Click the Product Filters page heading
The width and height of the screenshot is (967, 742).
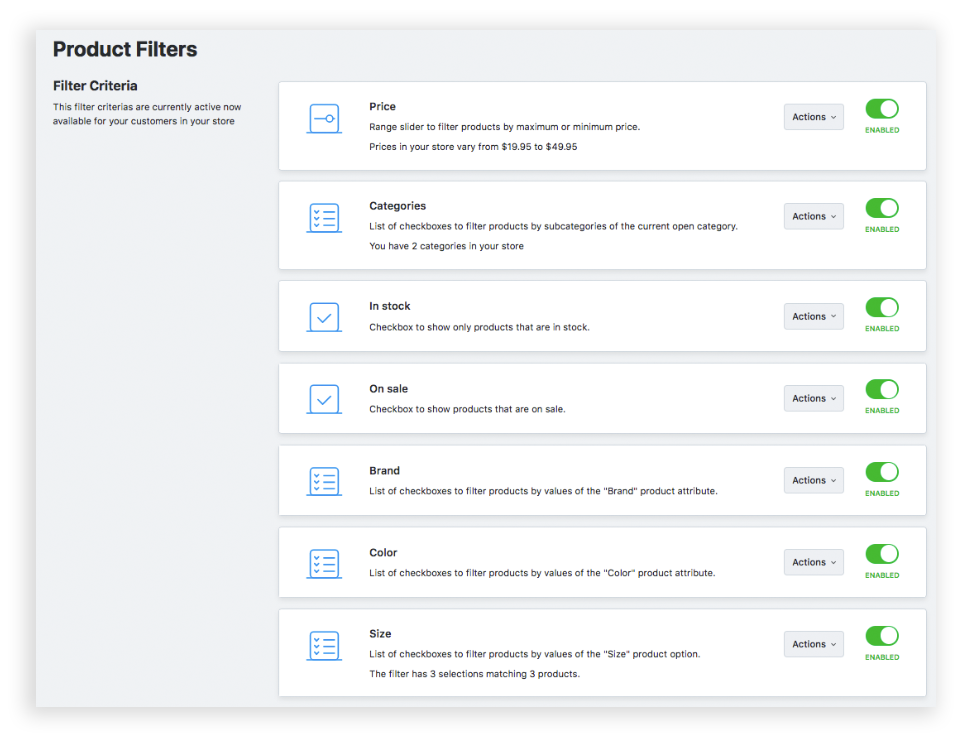pos(125,49)
